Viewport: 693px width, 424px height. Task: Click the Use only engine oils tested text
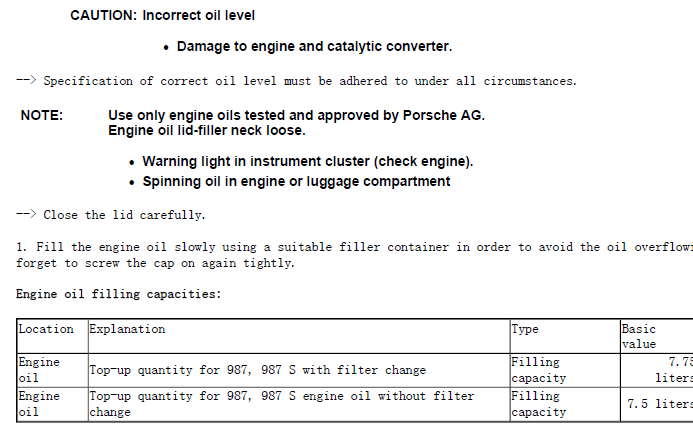click(x=297, y=115)
